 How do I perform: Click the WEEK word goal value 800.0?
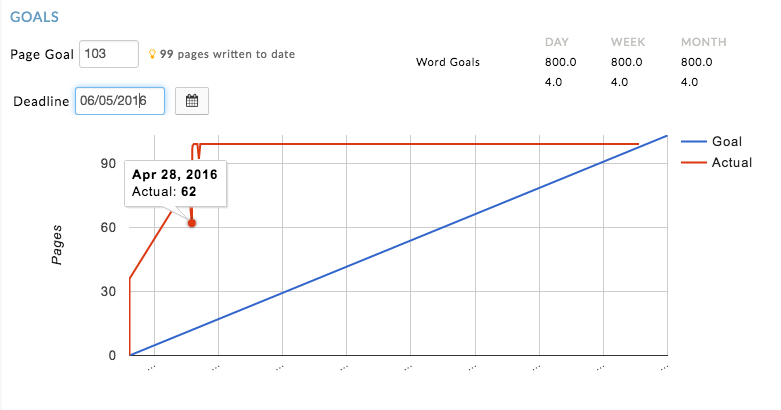(627, 62)
